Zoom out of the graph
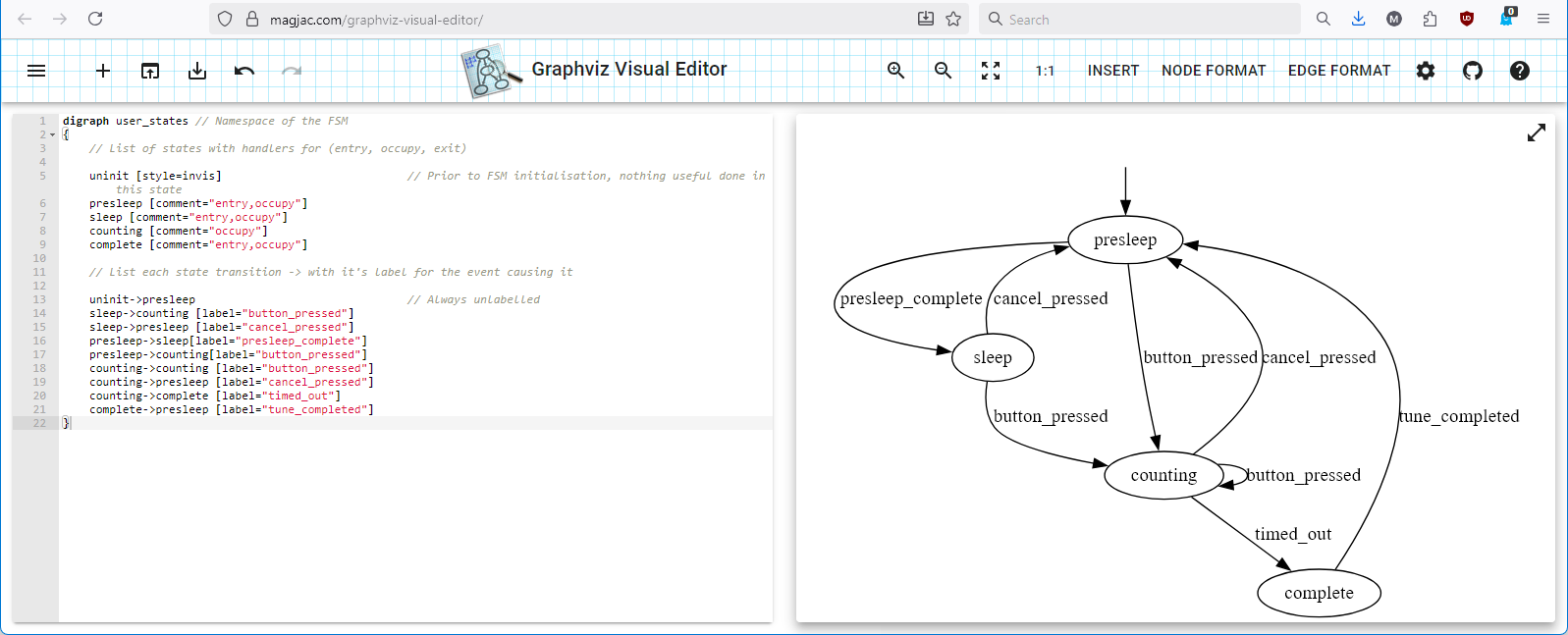 coord(943,71)
